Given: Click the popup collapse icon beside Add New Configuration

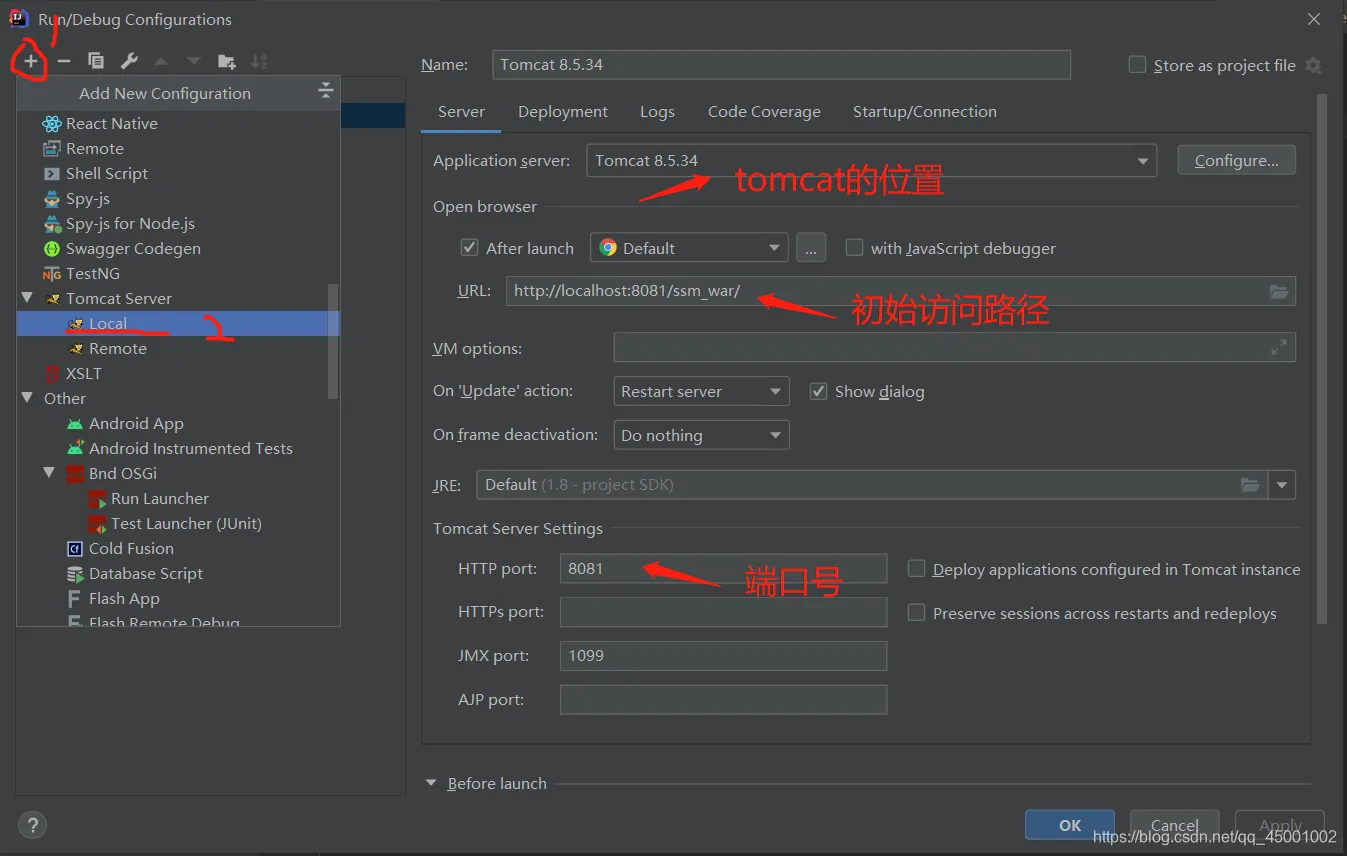Looking at the screenshot, I should click(x=325, y=92).
